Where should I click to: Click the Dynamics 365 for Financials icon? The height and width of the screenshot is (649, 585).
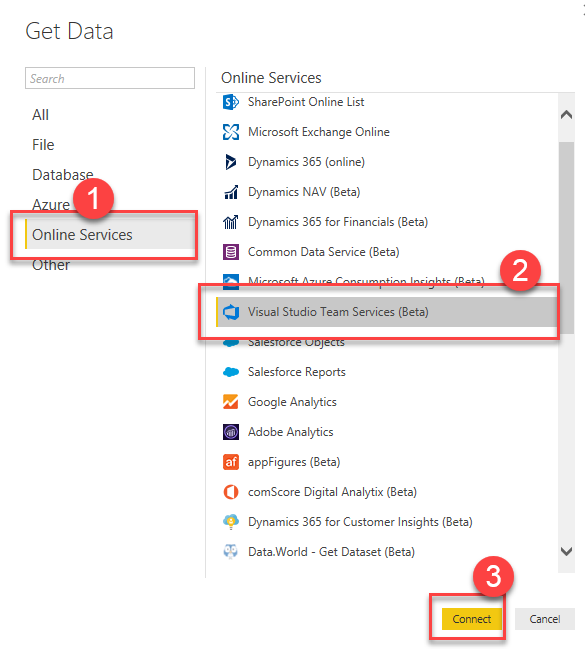point(231,222)
